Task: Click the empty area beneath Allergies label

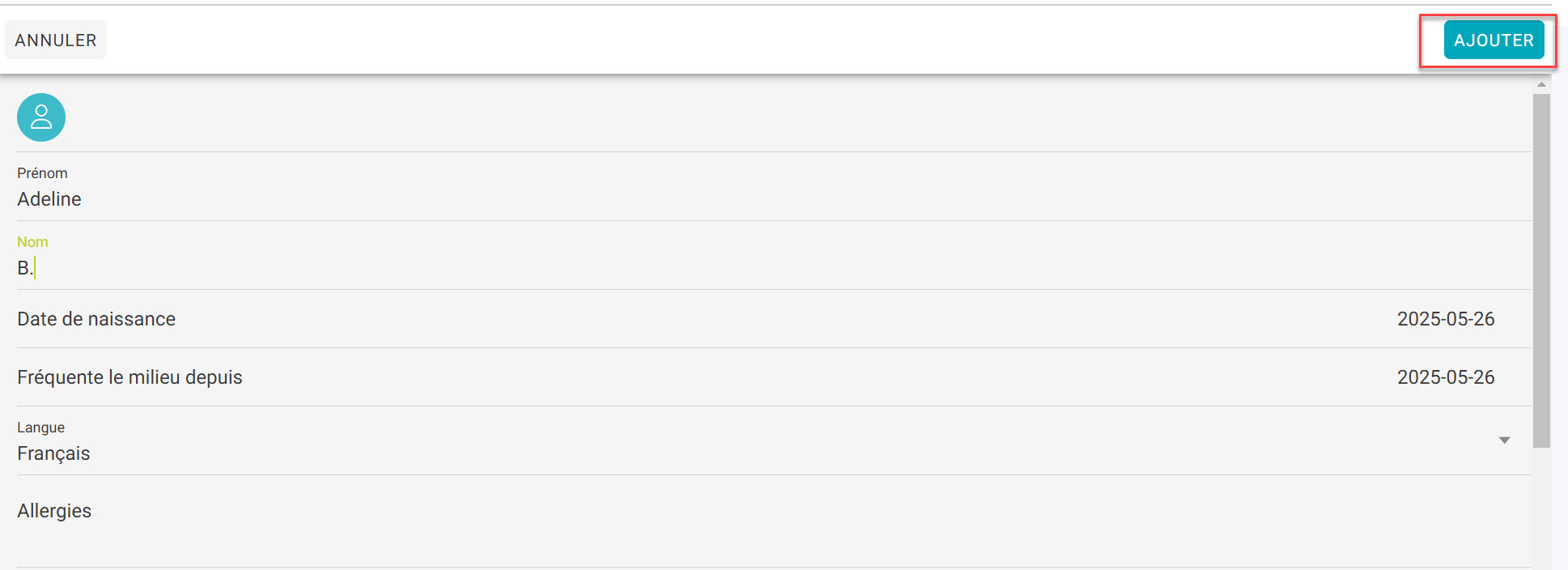Action: [774, 546]
